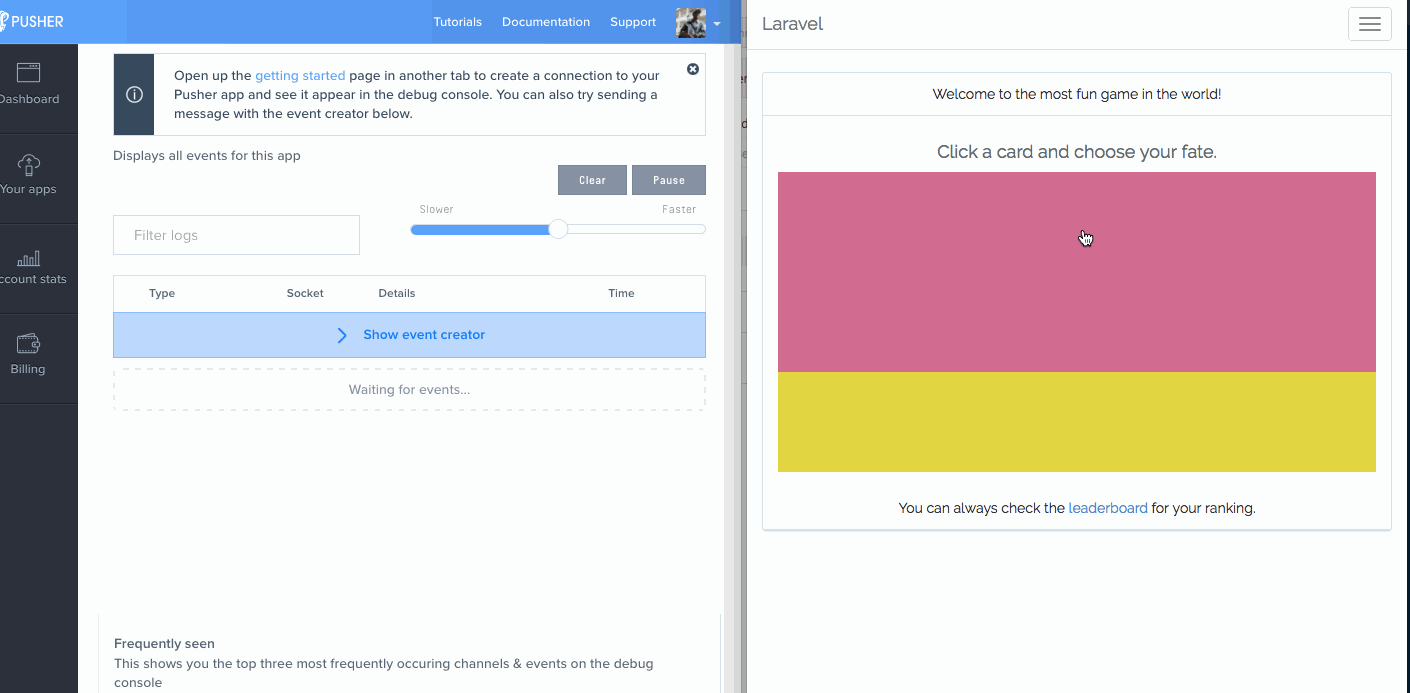1410x693 pixels.
Task: Clear the event logs
Action: coord(592,179)
